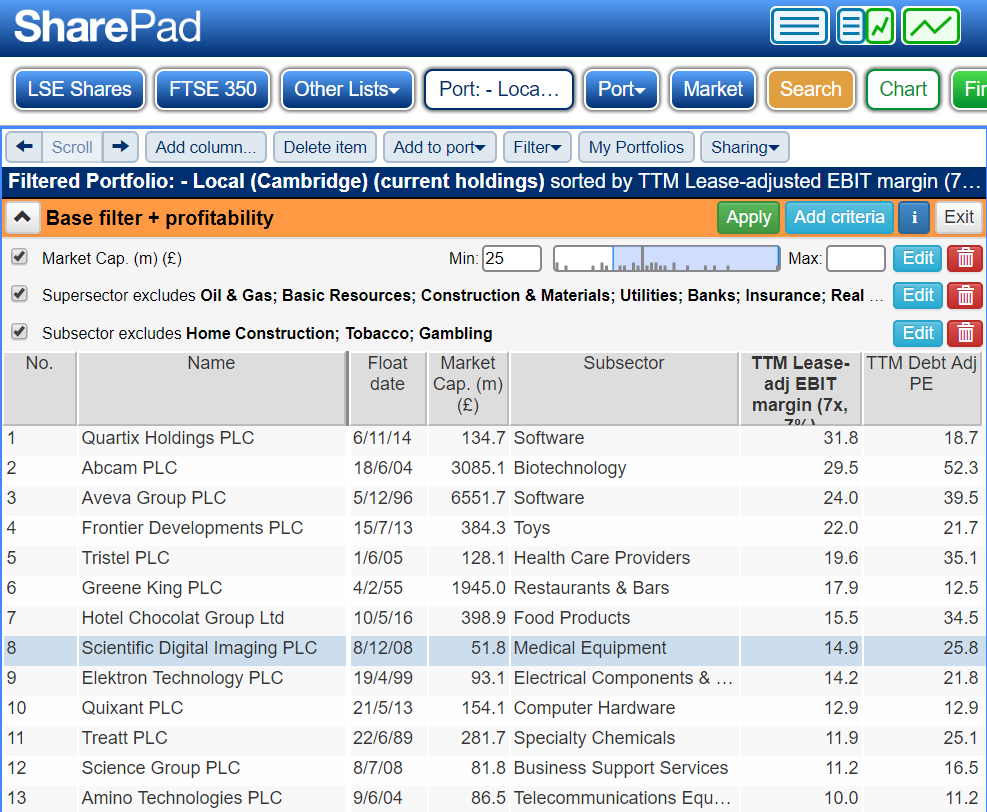Open the Port: - Local portfolio tab
This screenshot has width=987, height=812.
point(499,89)
